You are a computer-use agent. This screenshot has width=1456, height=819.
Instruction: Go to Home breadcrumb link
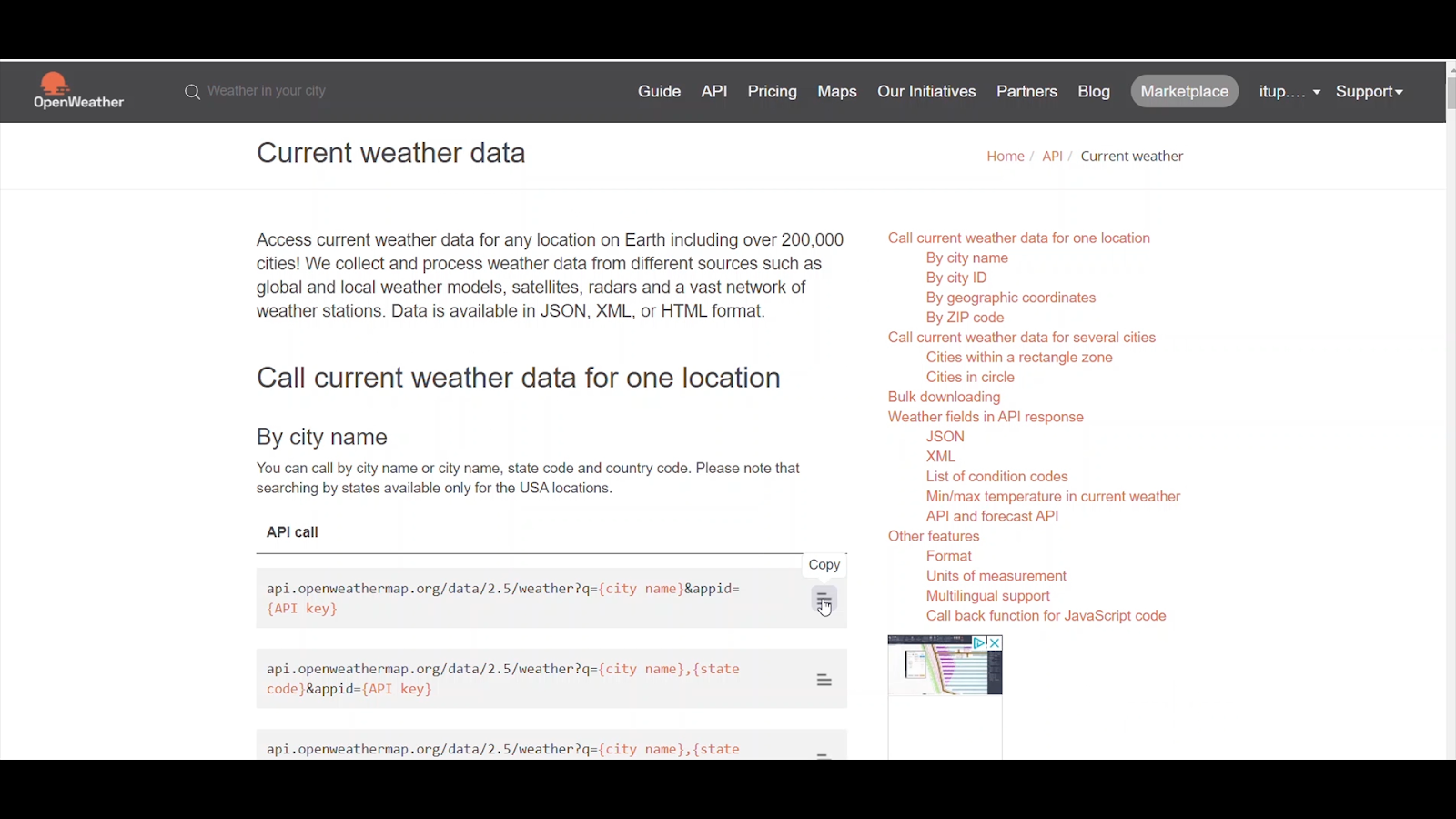[x=1006, y=157]
